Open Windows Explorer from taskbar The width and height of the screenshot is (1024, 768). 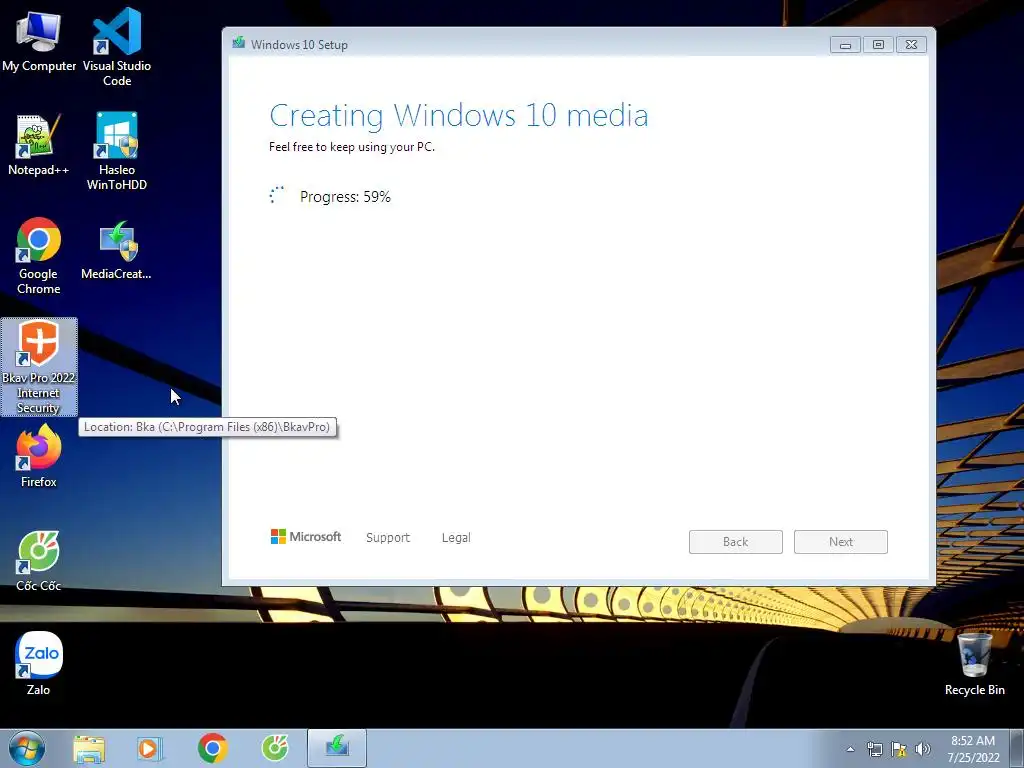point(89,748)
